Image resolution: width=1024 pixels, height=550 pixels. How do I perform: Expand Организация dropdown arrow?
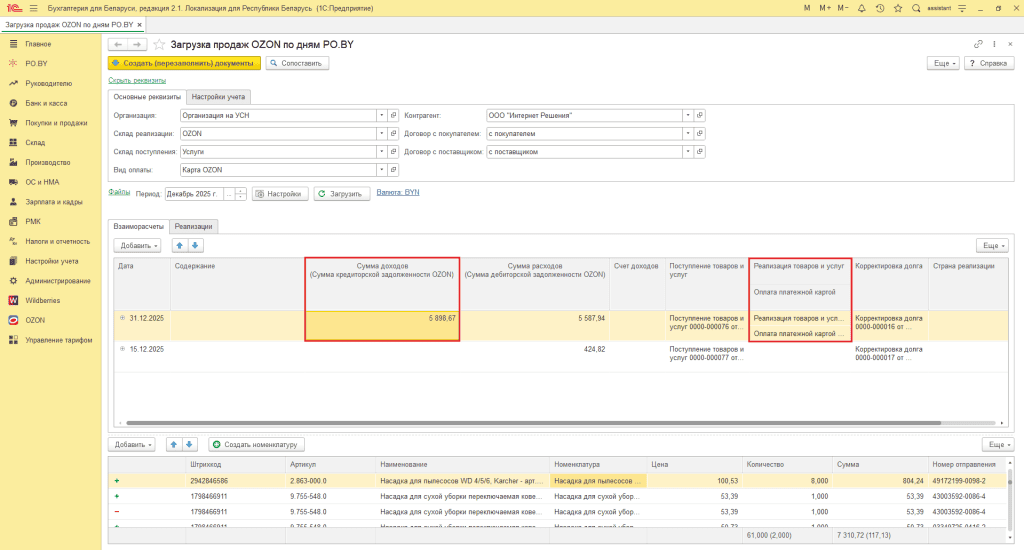pos(381,116)
